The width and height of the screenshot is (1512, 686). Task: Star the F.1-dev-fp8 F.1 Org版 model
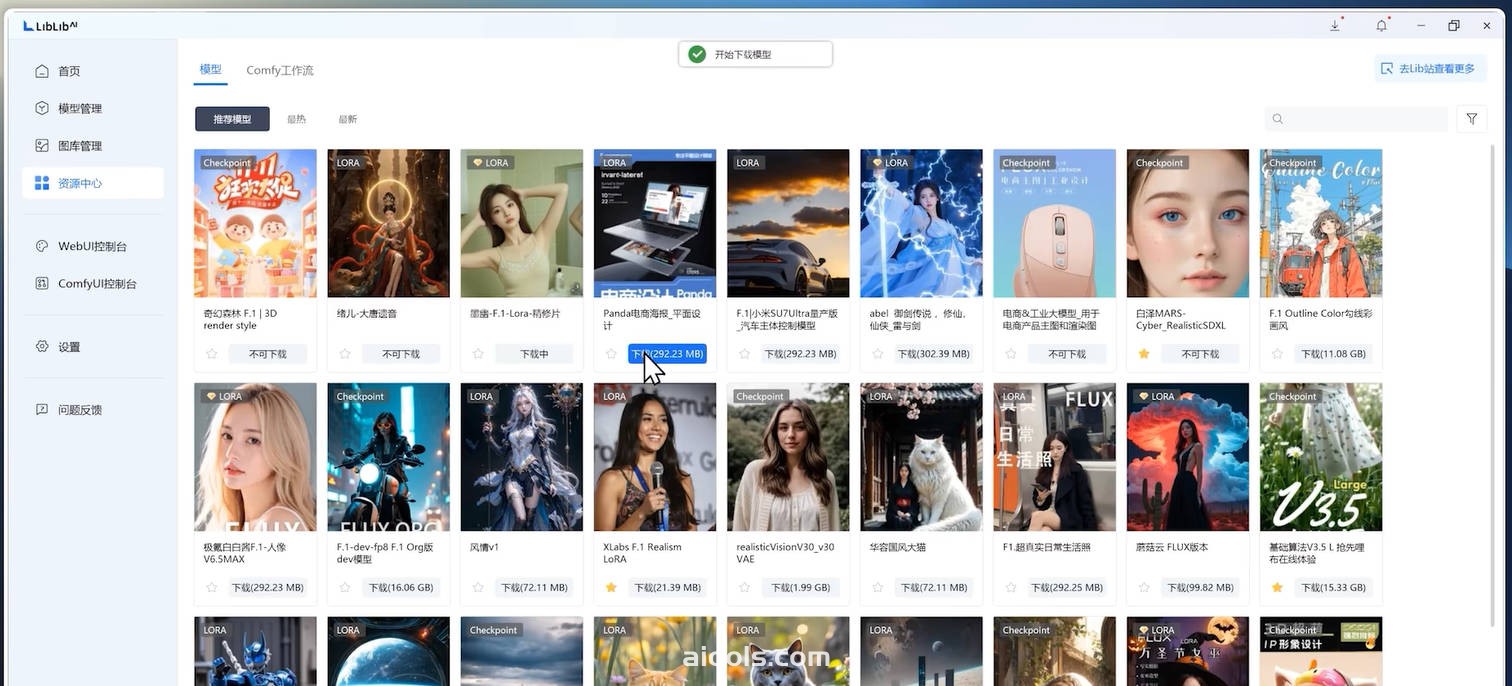coord(345,588)
